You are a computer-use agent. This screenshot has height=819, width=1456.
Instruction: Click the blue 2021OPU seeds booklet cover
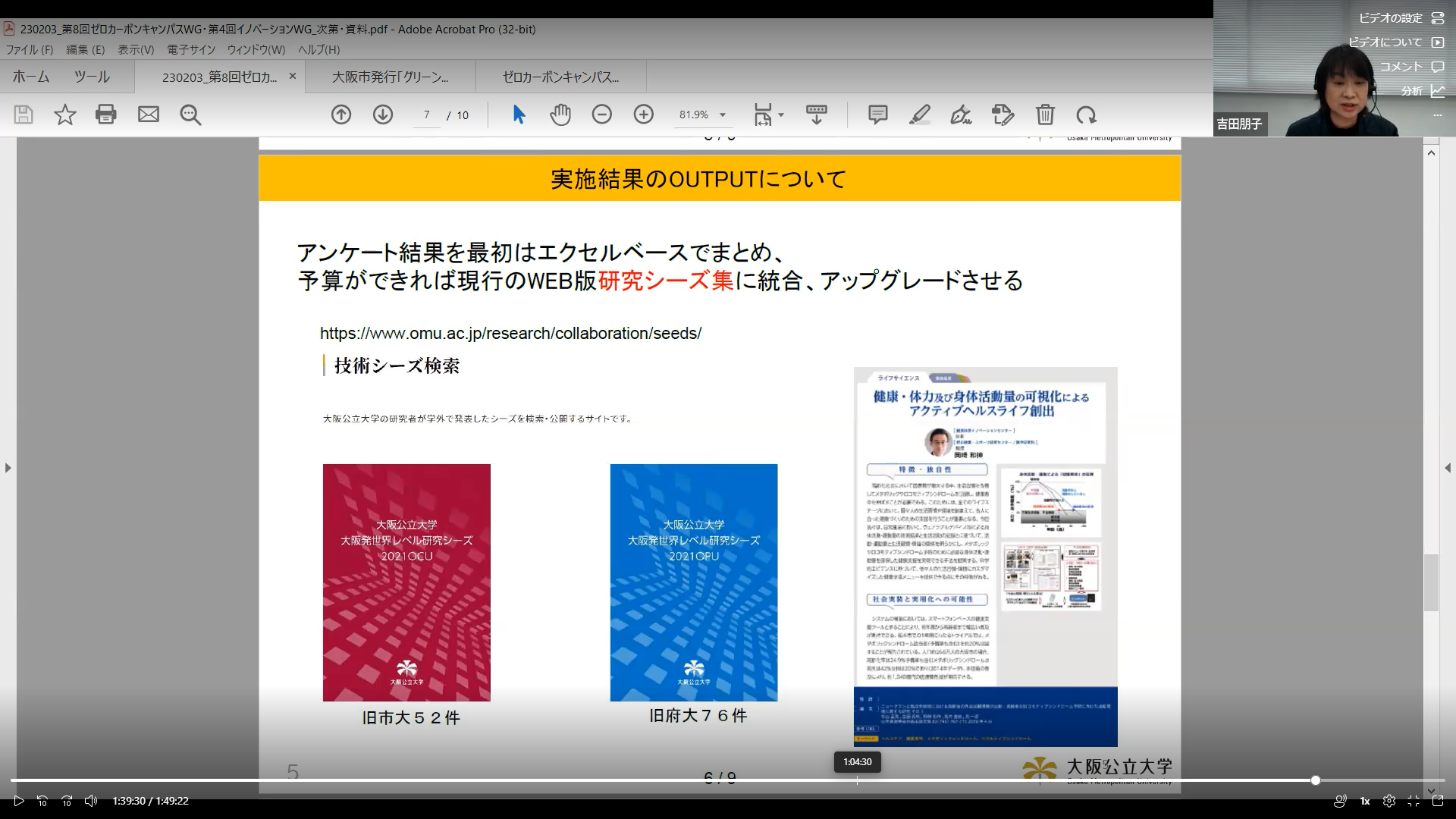(x=694, y=582)
